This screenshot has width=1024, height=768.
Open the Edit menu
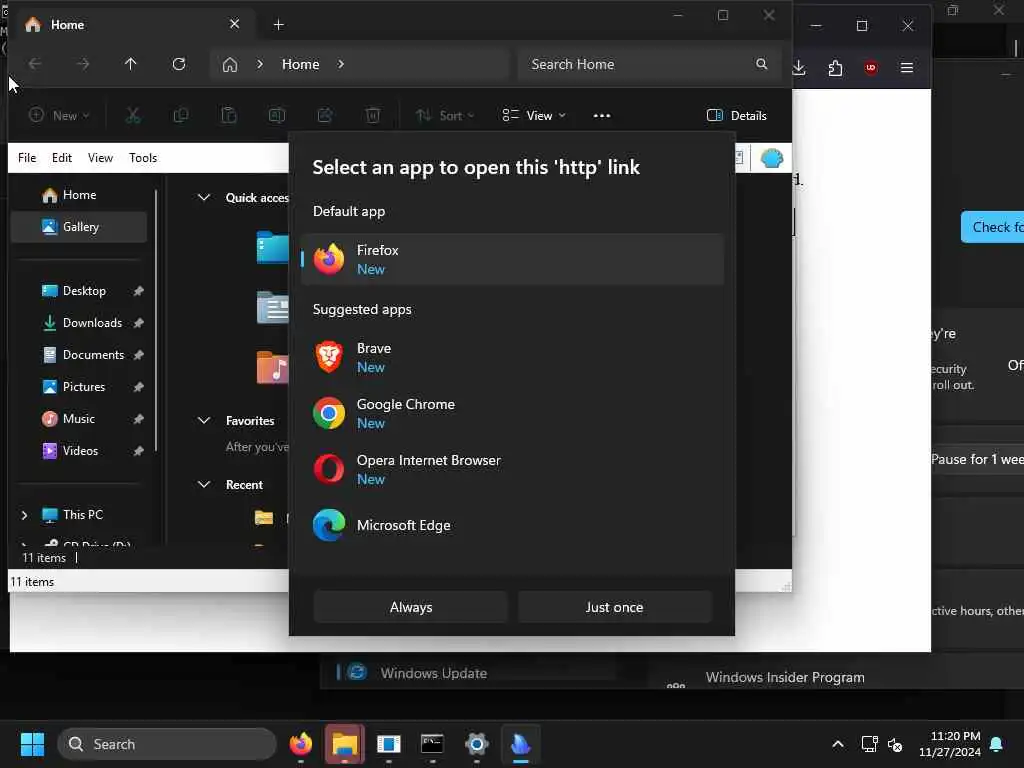[x=62, y=157]
